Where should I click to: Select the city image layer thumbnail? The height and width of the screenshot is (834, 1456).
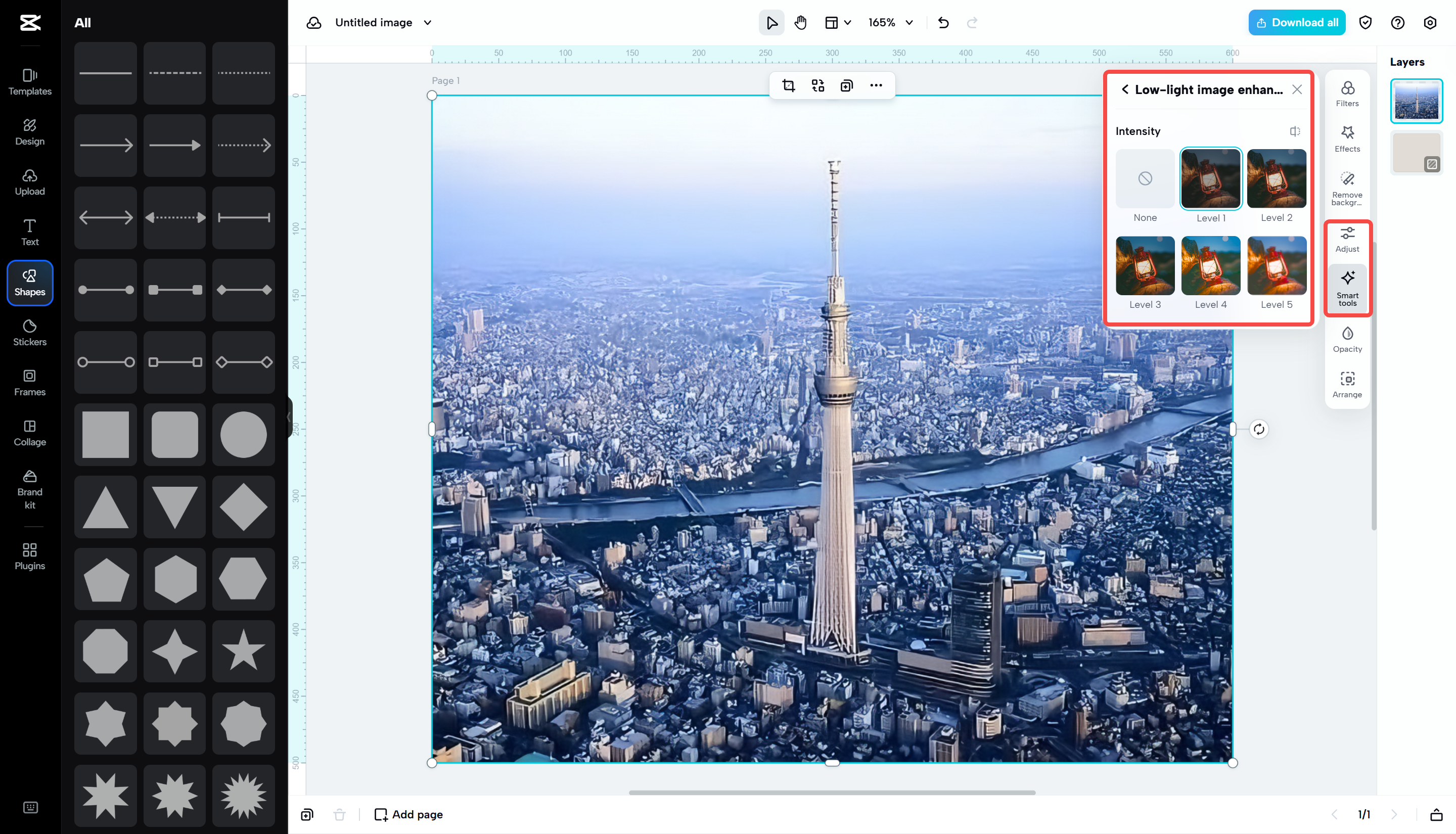[x=1416, y=101]
